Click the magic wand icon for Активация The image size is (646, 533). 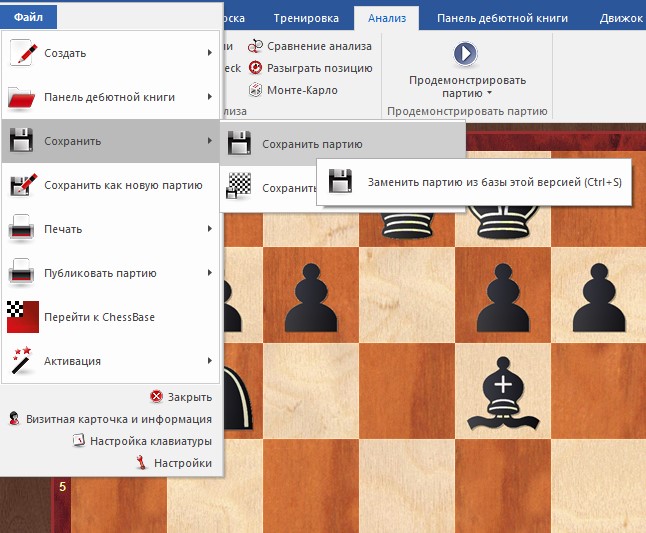click(22, 361)
